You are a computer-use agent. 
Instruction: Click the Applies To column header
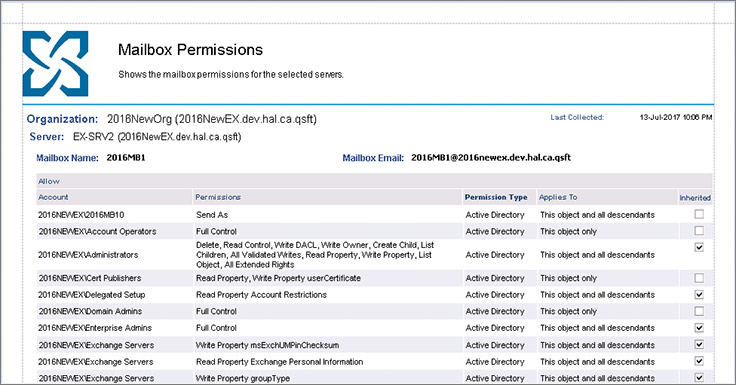pos(558,197)
